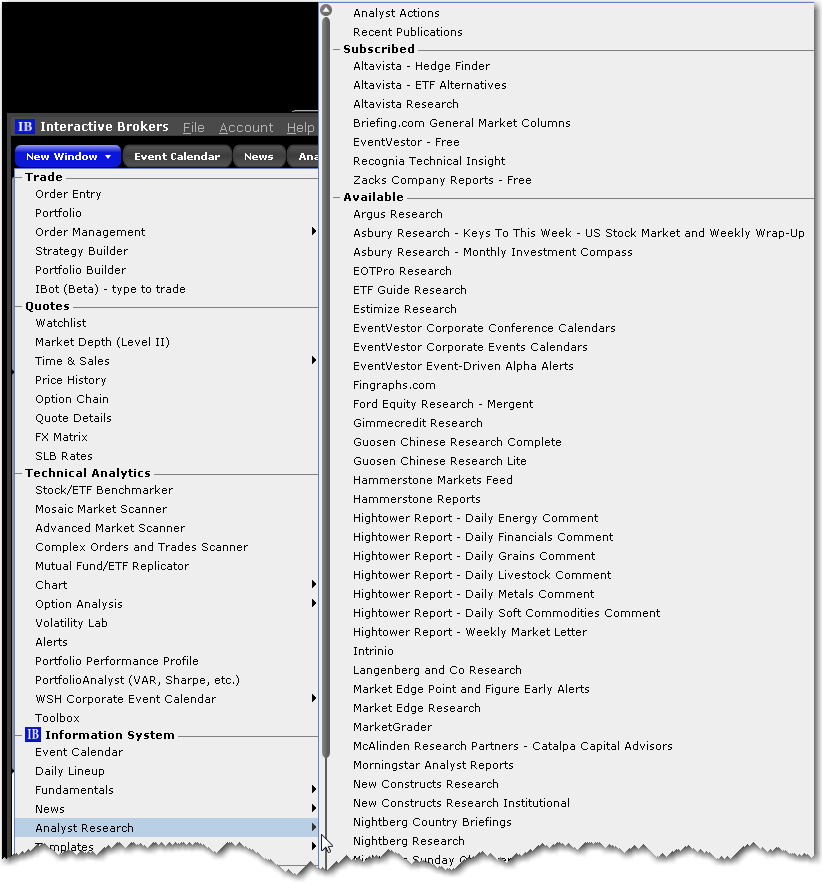Click the scroll-up arrow atop the submenu
822x892 pixels.
click(326, 10)
